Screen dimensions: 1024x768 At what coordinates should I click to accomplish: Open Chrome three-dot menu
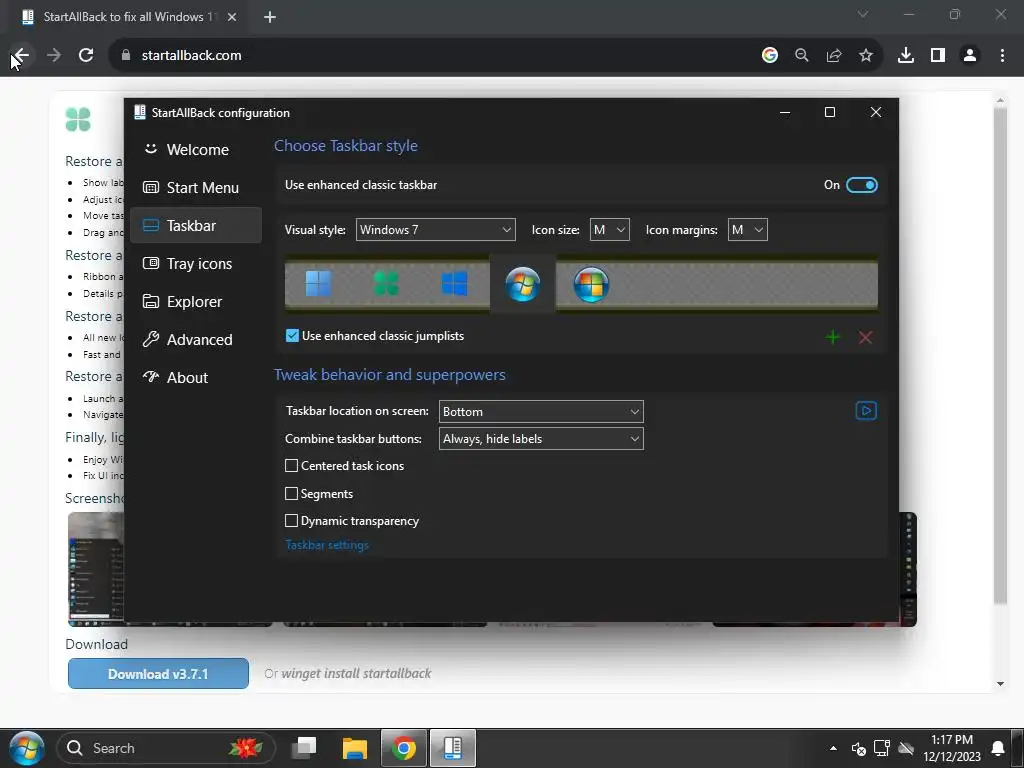(x=1002, y=56)
